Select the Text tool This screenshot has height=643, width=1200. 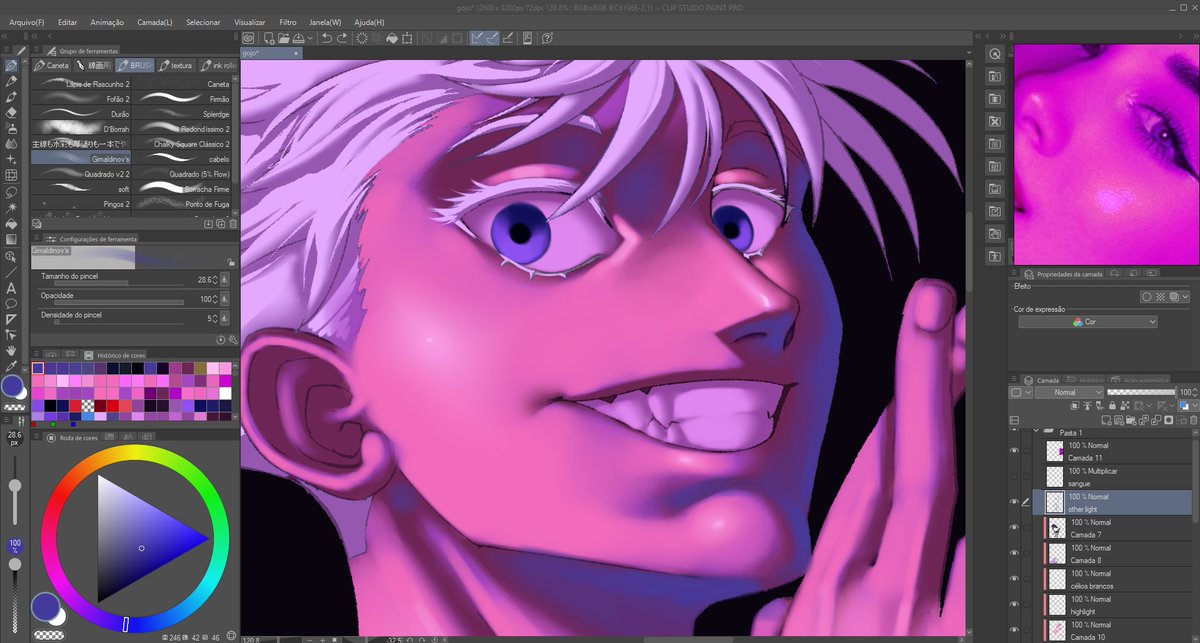click(x=12, y=287)
